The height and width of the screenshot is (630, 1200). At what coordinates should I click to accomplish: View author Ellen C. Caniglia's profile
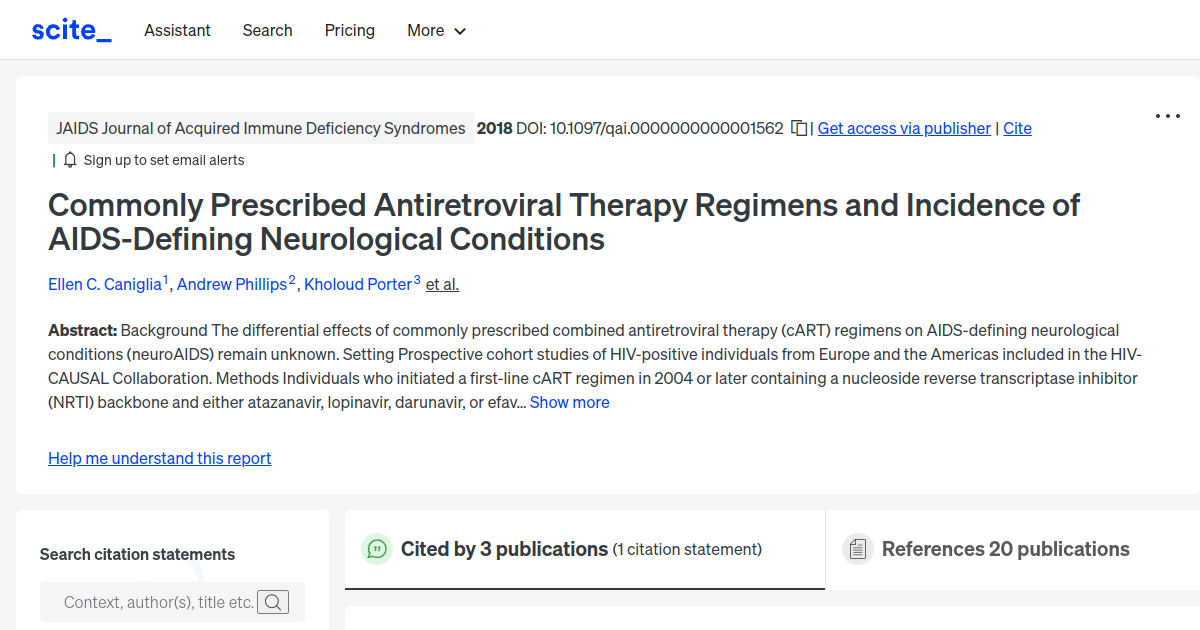coord(105,284)
